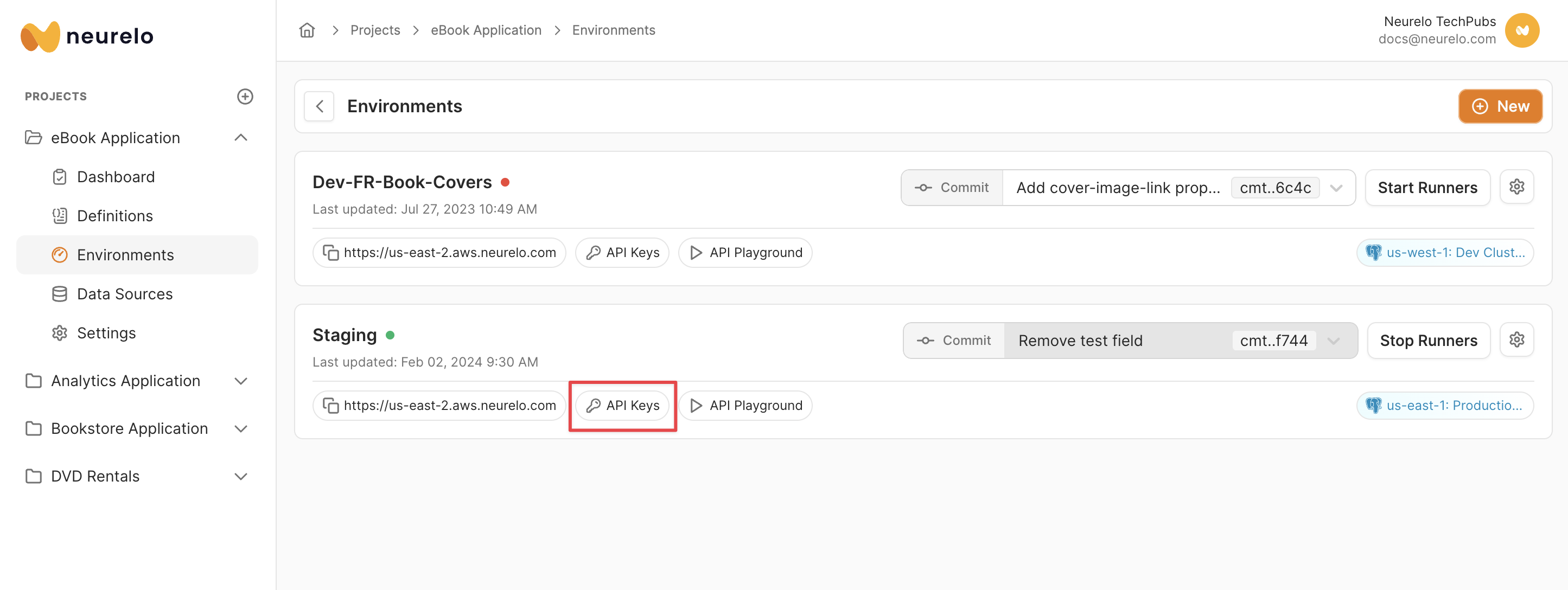Click the home breadcrumb icon
1568x590 pixels.
tap(307, 30)
